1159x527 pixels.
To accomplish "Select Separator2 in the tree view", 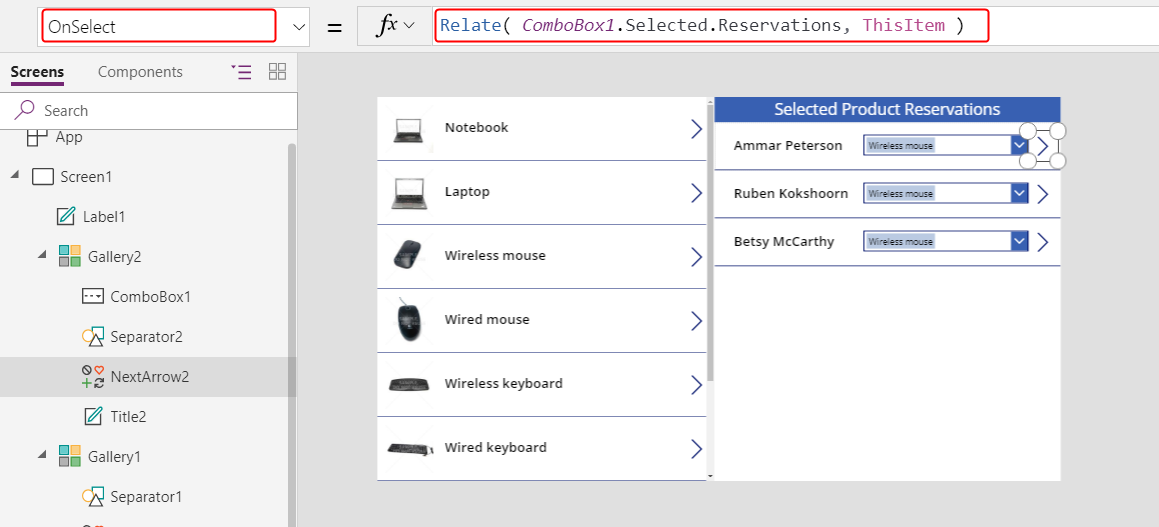I will click(146, 336).
